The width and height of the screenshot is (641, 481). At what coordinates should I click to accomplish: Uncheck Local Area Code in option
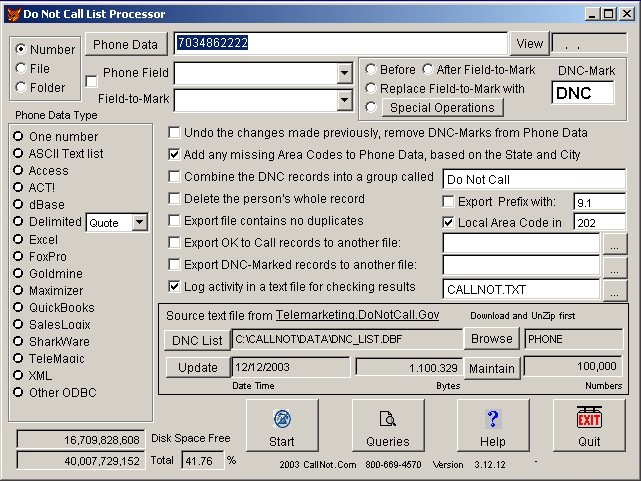[x=448, y=222]
